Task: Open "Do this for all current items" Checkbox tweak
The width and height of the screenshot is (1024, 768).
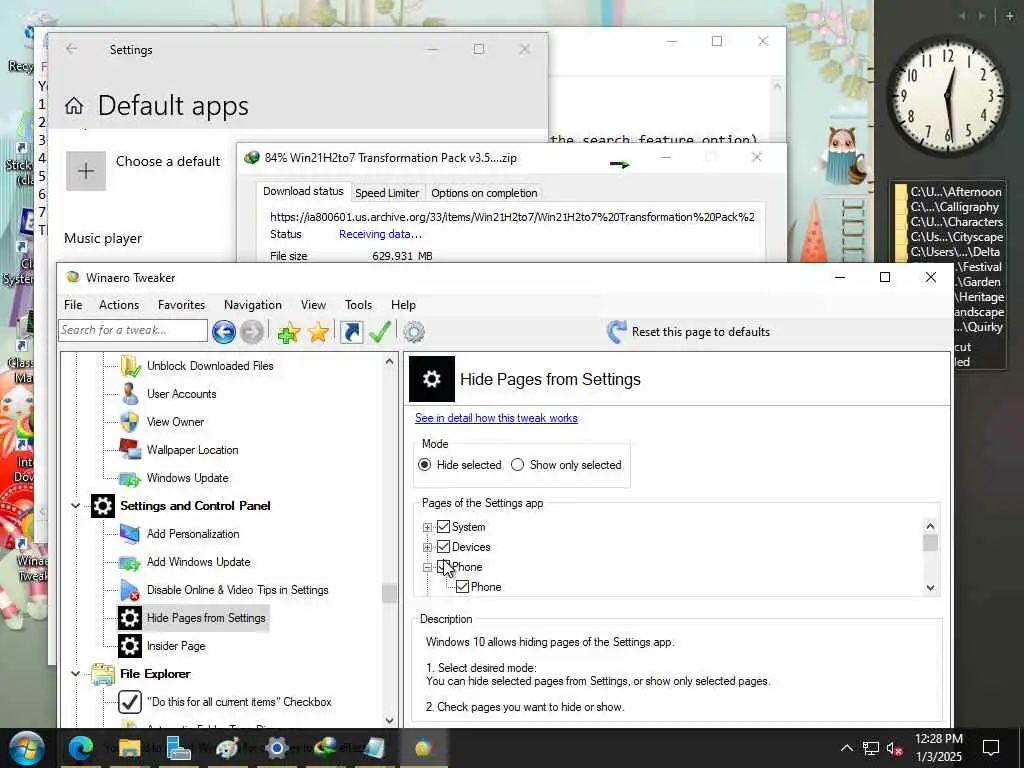Action: [x=239, y=702]
